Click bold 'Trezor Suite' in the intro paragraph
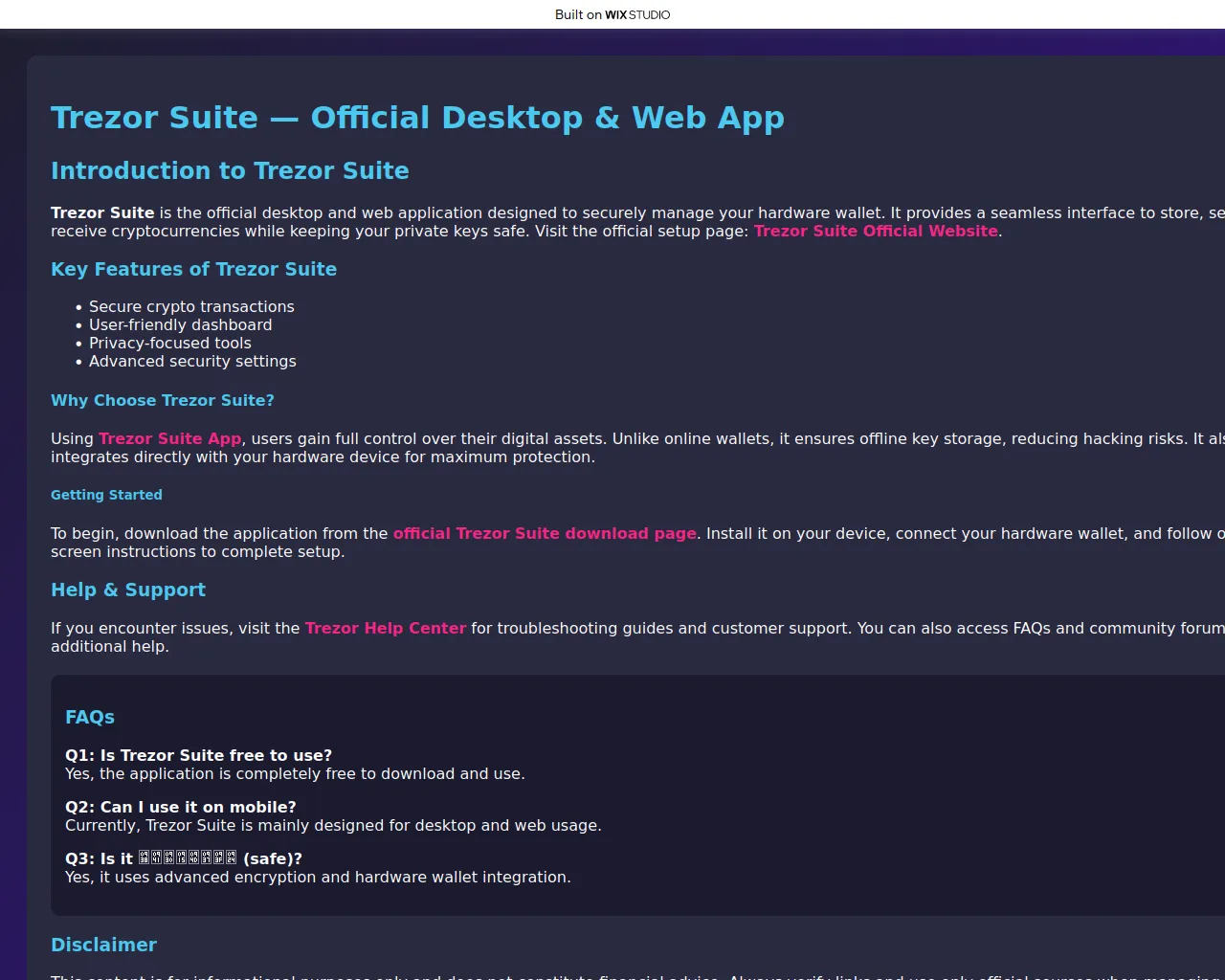The height and width of the screenshot is (980, 1225). point(102,212)
